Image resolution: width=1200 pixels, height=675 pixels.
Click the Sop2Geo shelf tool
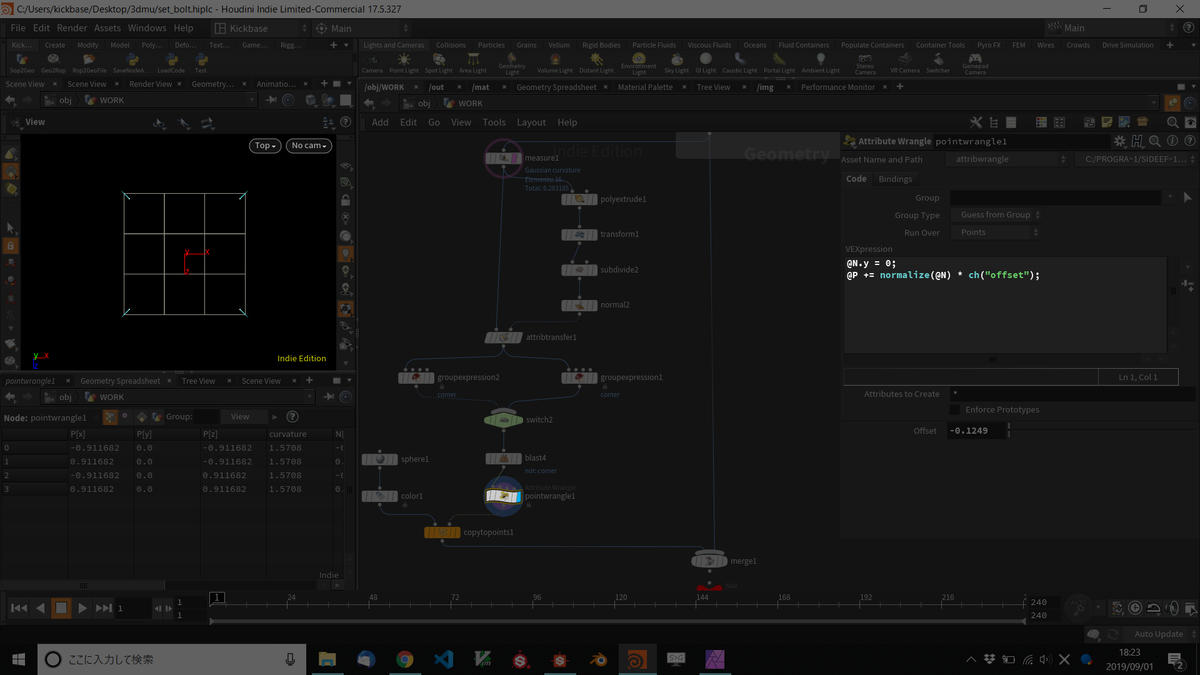click(21, 63)
